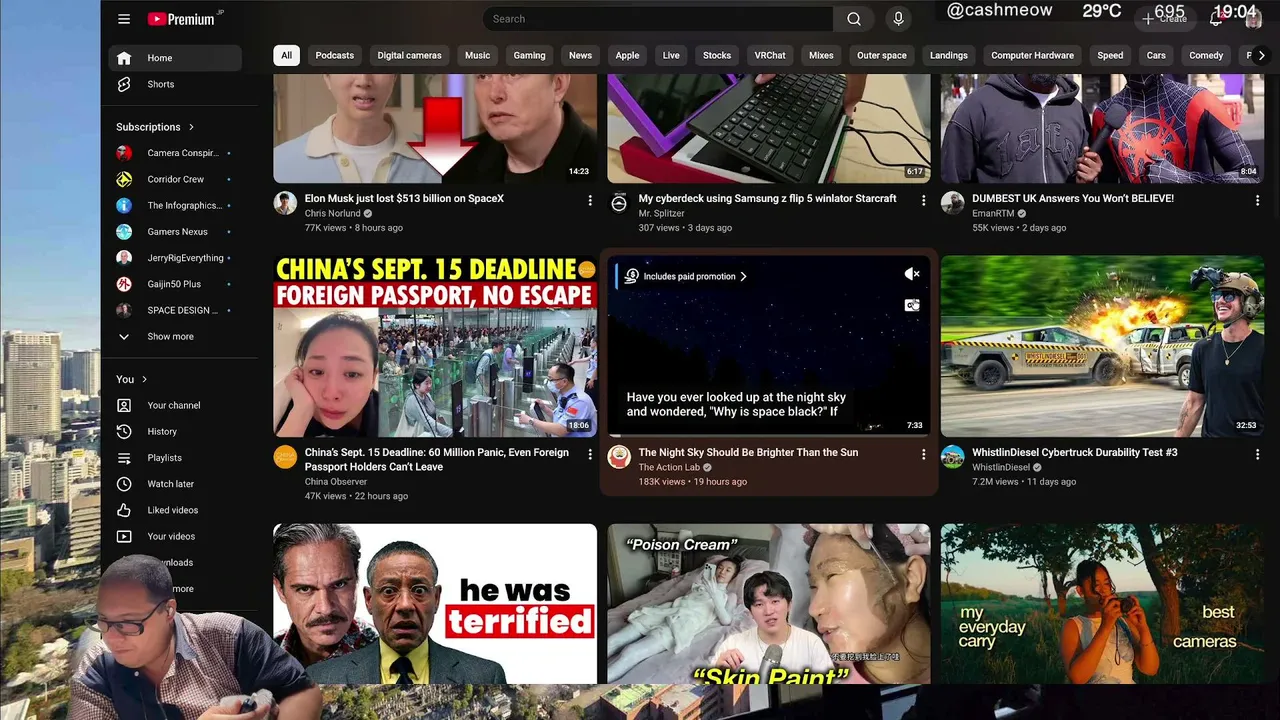Open options menu for Cybertruck Durability video

tap(1257, 455)
